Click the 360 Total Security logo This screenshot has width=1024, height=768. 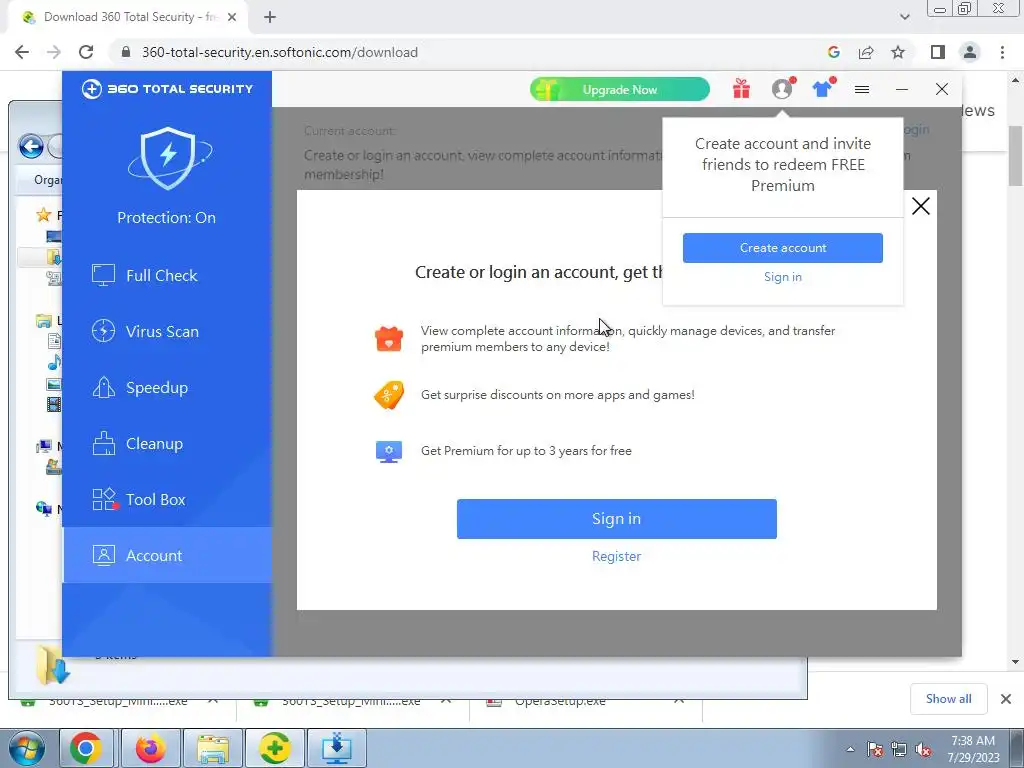coord(167,89)
